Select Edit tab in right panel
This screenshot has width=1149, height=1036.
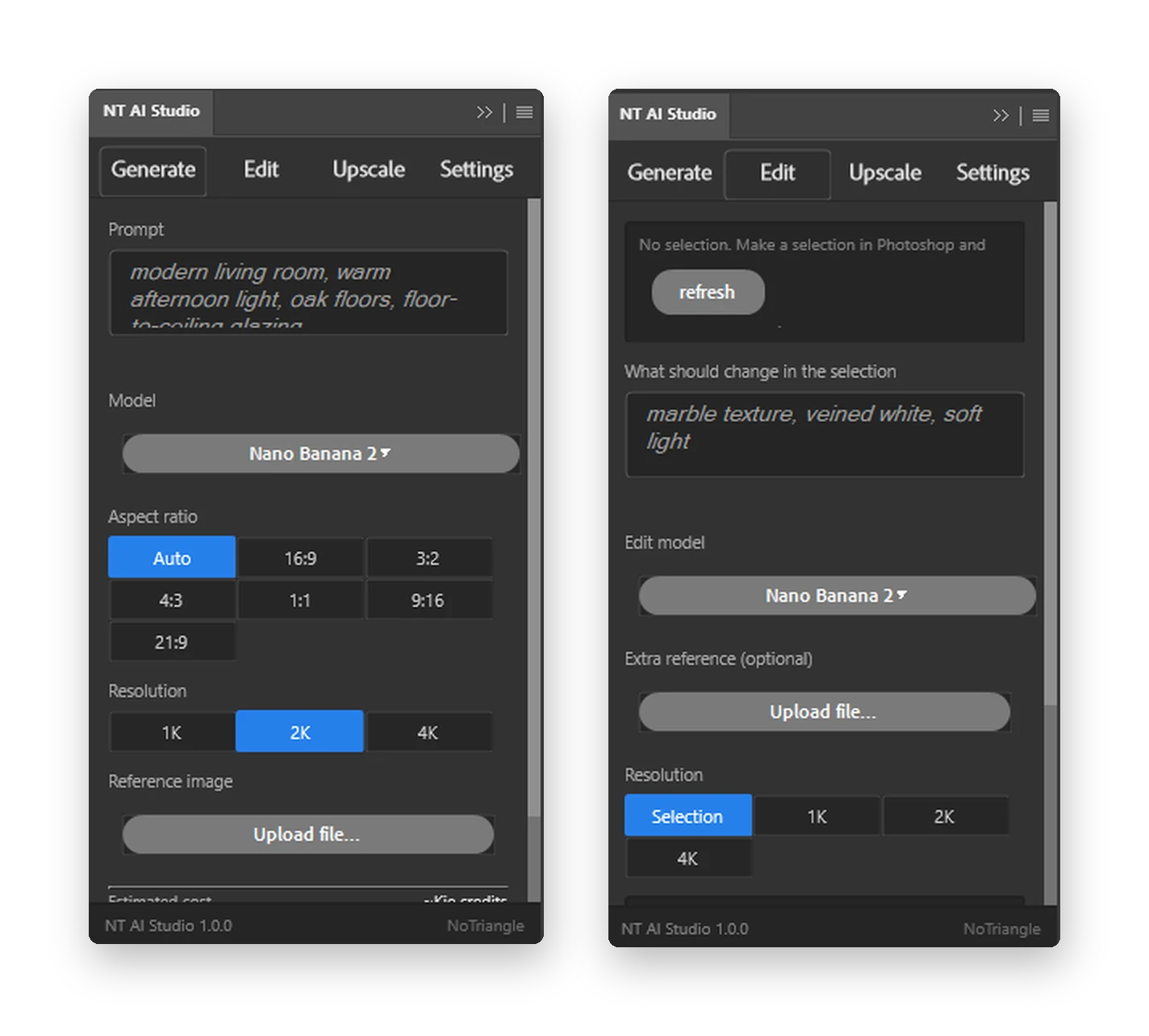click(x=778, y=173)
